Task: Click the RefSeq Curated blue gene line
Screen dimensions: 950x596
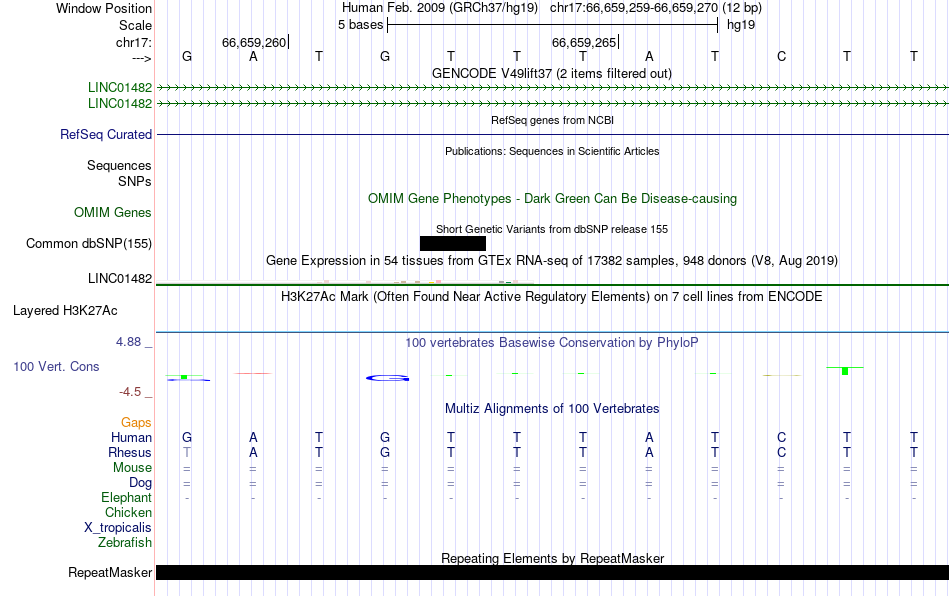Action: click(x=552, y=134)
